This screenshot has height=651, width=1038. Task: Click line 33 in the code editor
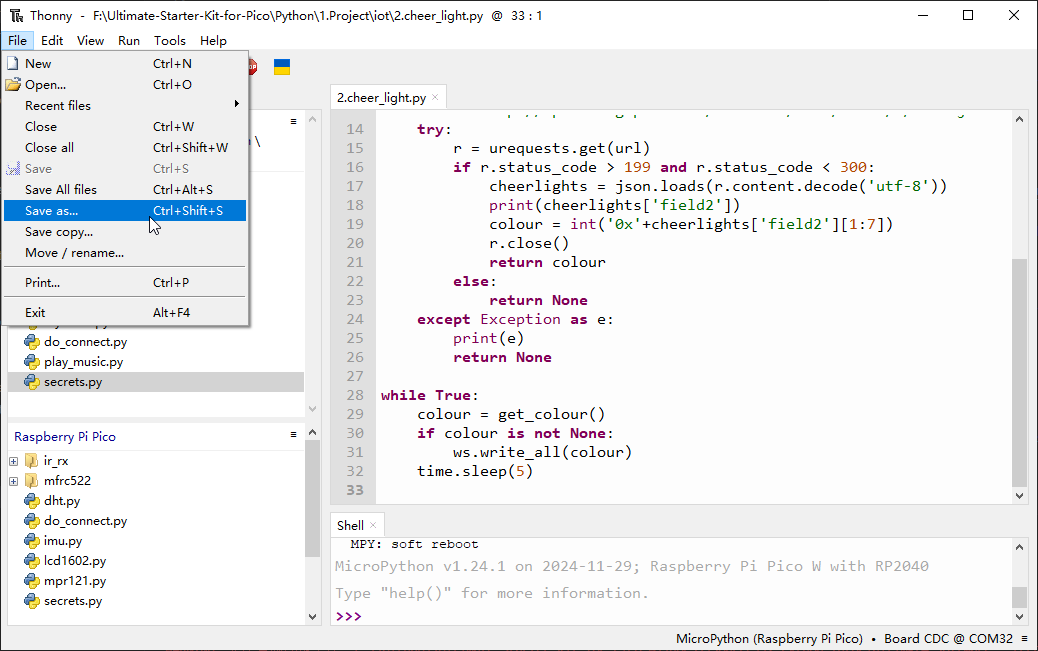[x=693, y=490]
